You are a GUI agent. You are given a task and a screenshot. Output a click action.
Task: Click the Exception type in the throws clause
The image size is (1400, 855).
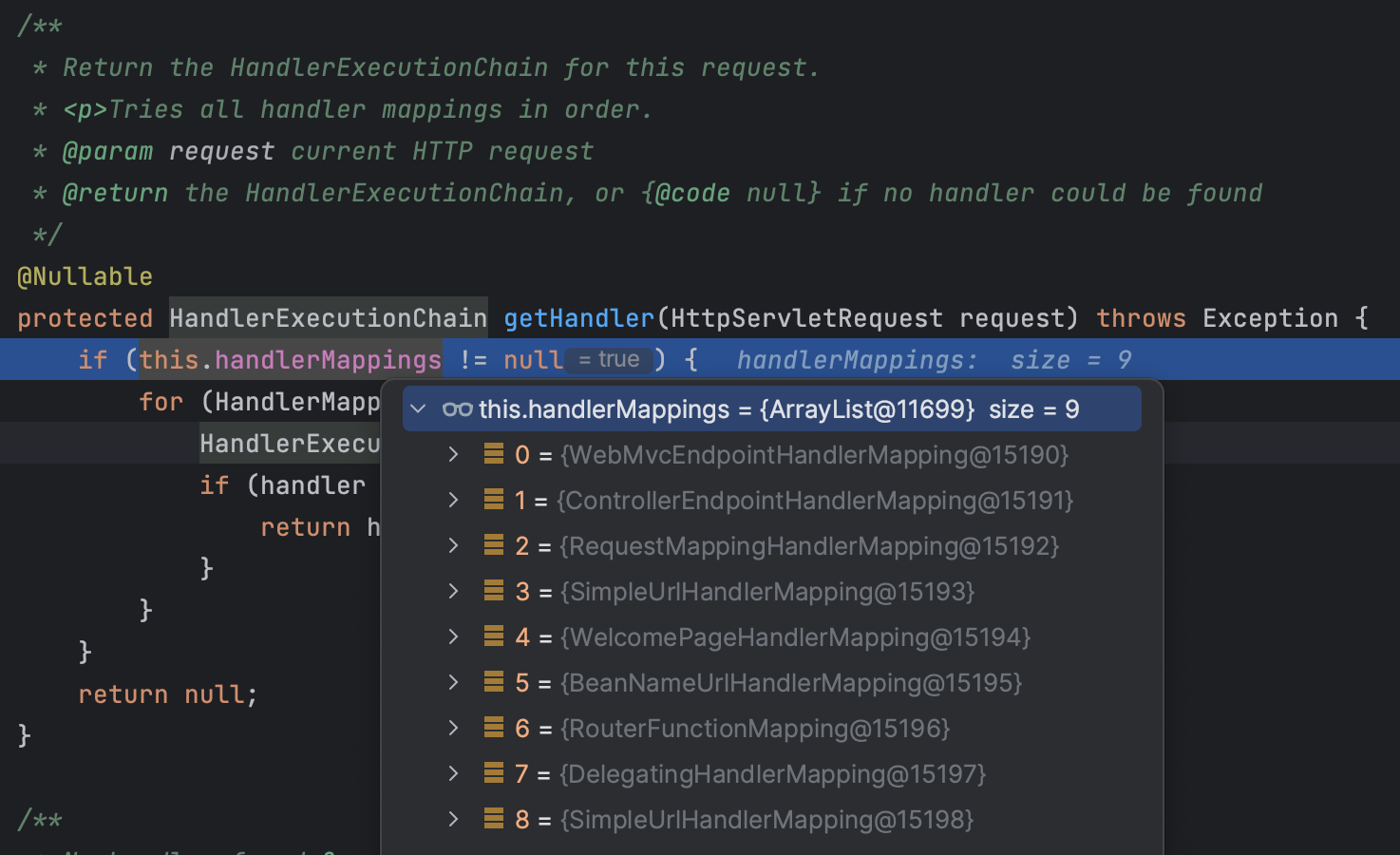pyautogui.click(x=1271, y=318)
